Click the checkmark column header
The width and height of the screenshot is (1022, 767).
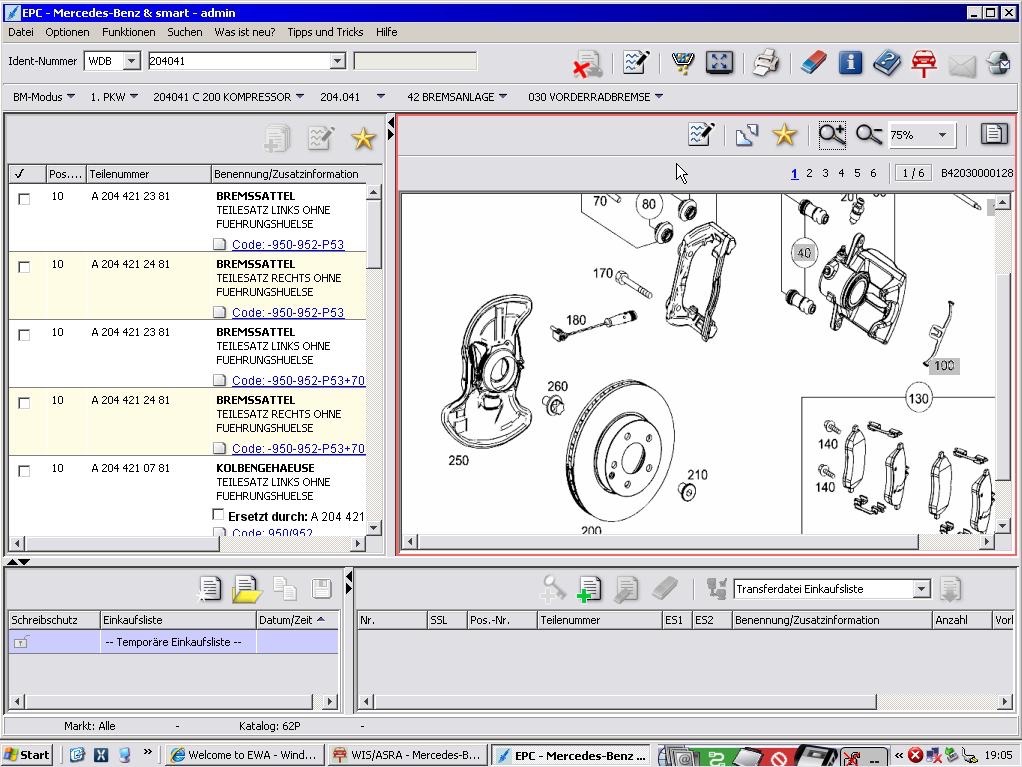click(x=27, y=174)
